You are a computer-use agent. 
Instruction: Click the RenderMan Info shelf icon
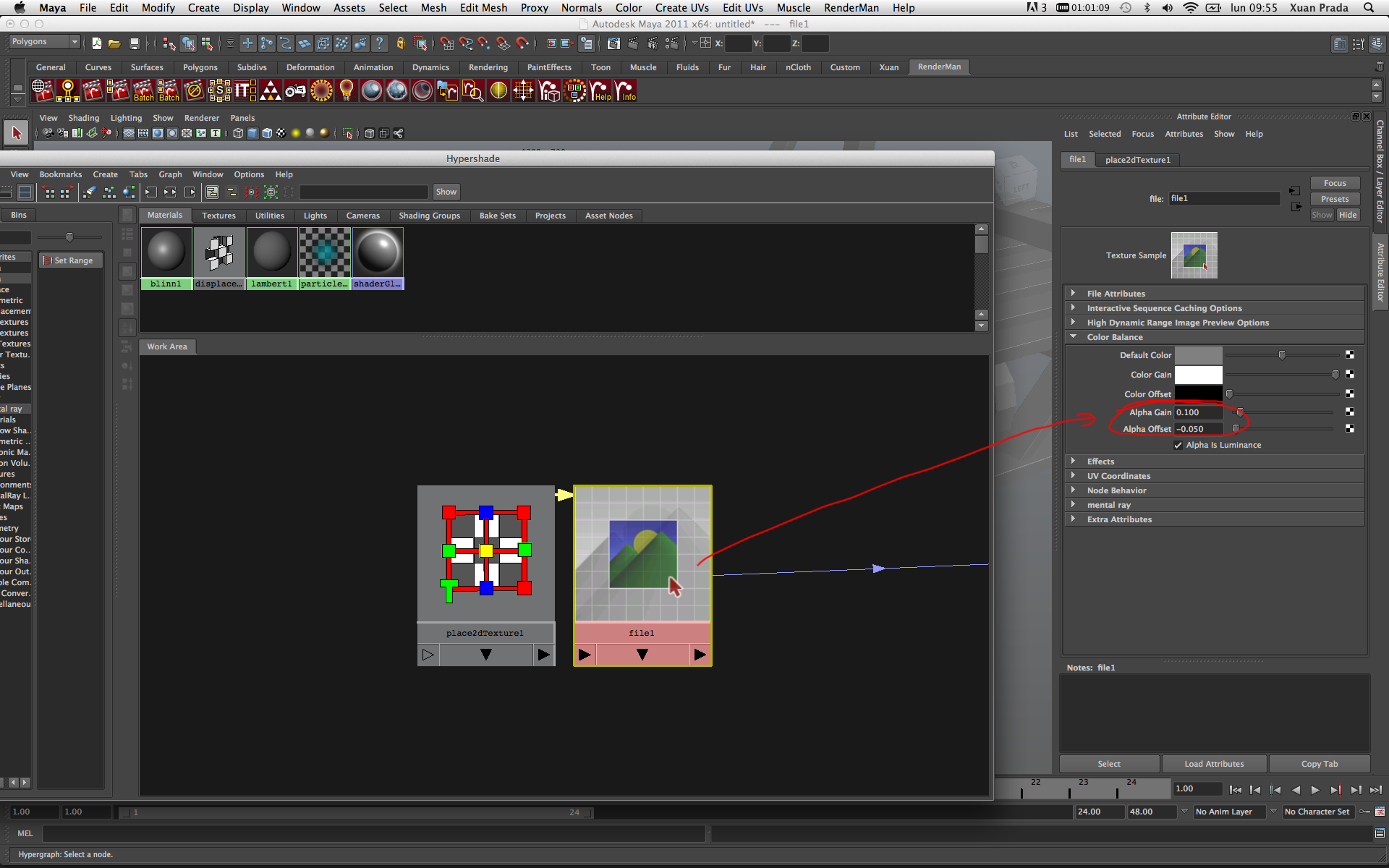click(626, 91)
